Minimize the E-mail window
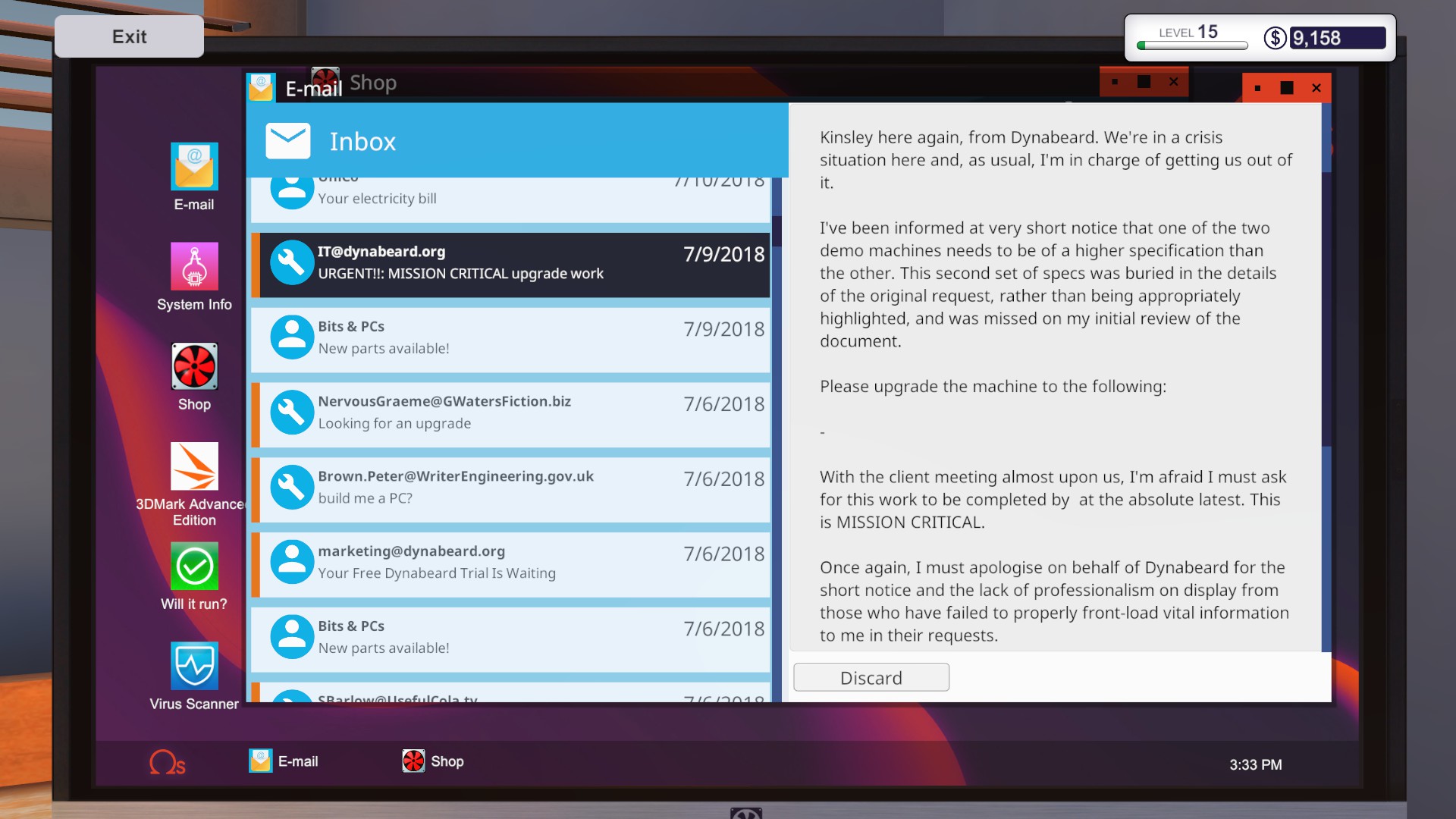1456x819 pixels. point(1257,88)
